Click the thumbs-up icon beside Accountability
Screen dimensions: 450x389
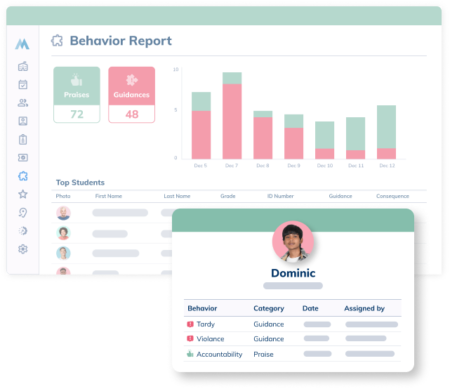point(190,354)
